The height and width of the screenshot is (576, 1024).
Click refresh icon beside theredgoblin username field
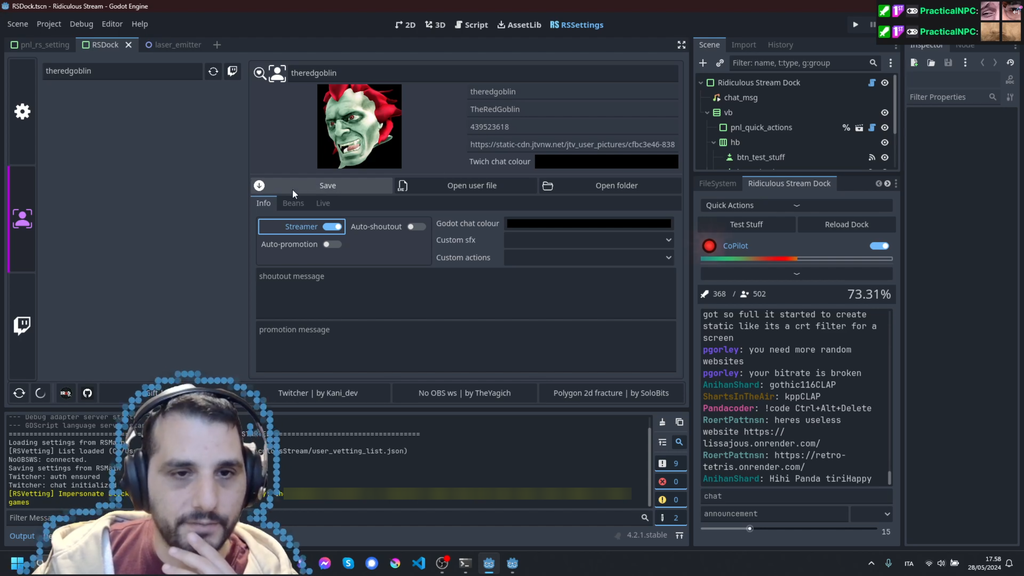click(213, 71)
